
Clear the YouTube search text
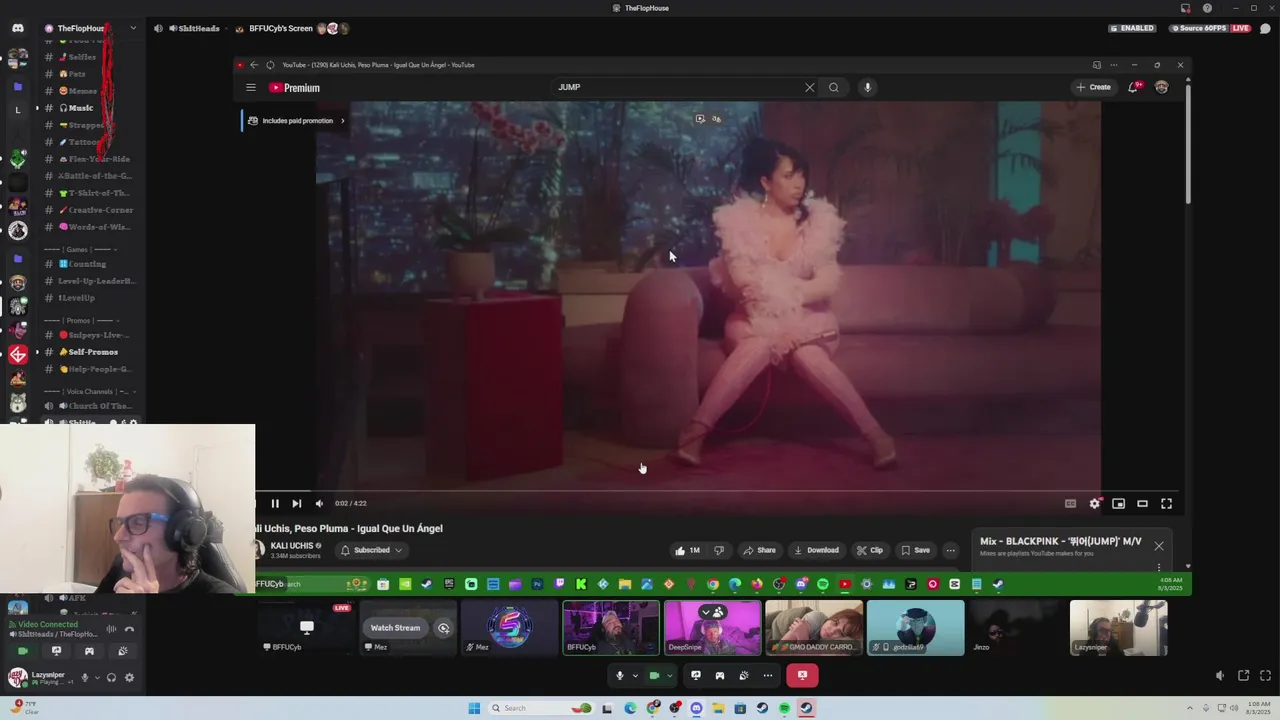pos(810,87)
